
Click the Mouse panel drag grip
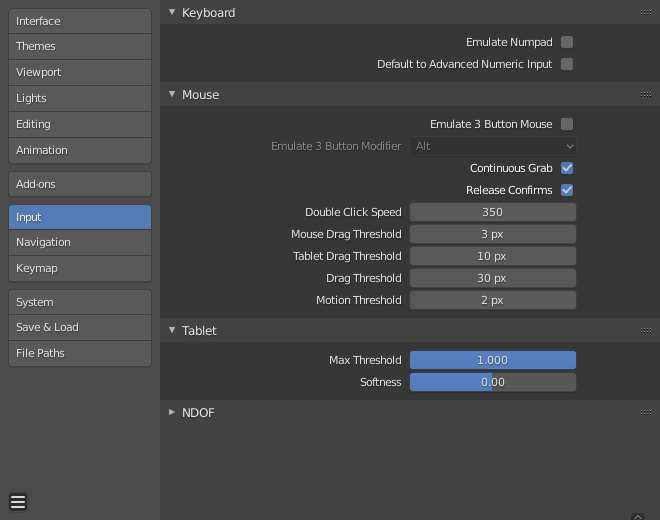[646, 94]
